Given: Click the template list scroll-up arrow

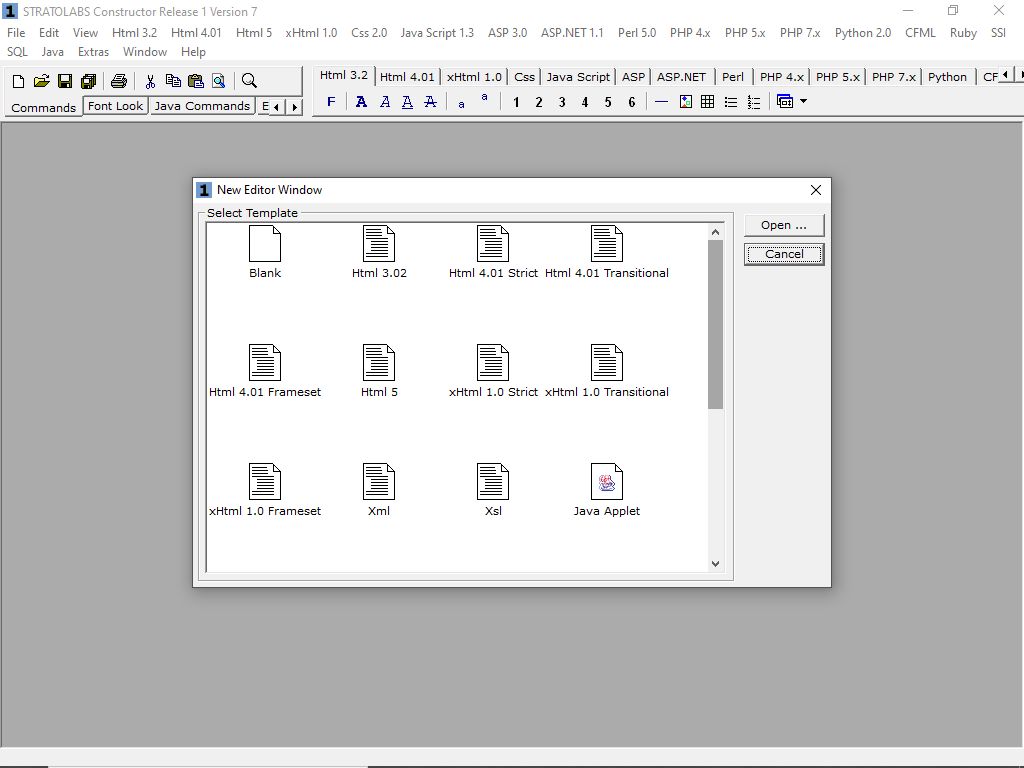Looking at the screenshot, I should tap(715, 232).
